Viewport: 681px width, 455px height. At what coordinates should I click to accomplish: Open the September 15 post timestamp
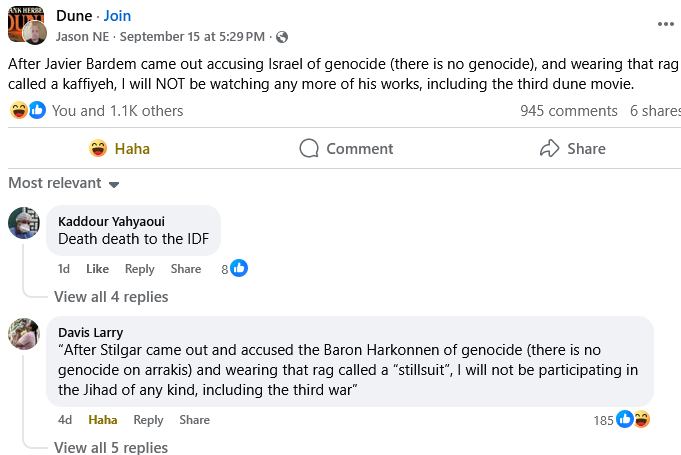pyautogui.click(x=208, y=37)
